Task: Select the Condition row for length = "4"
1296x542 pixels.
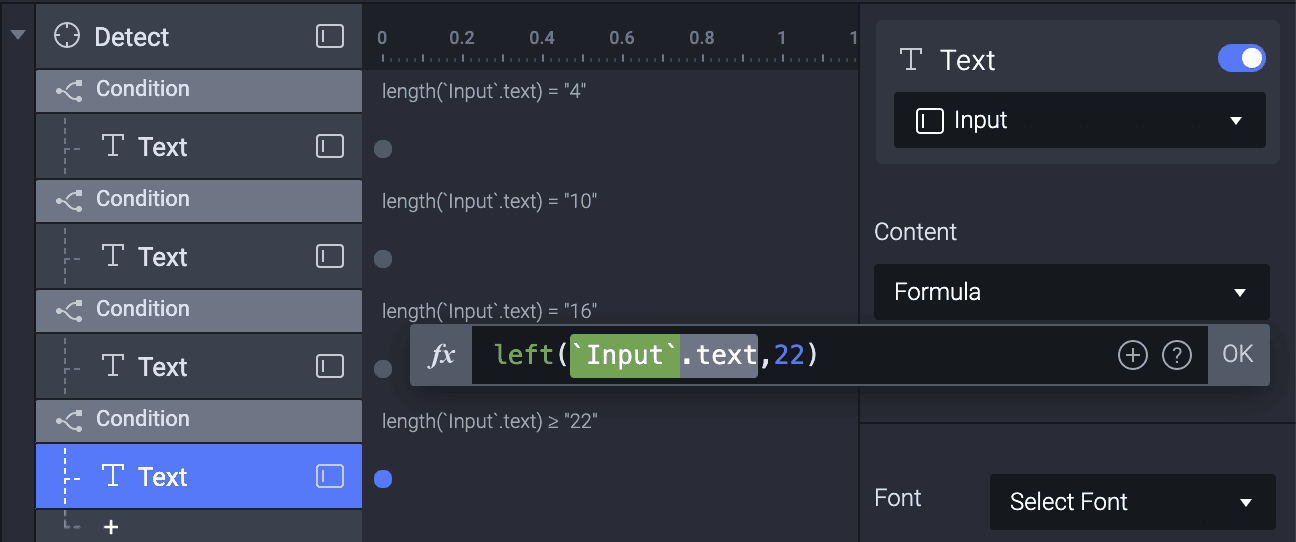Action: click(199, 91)
